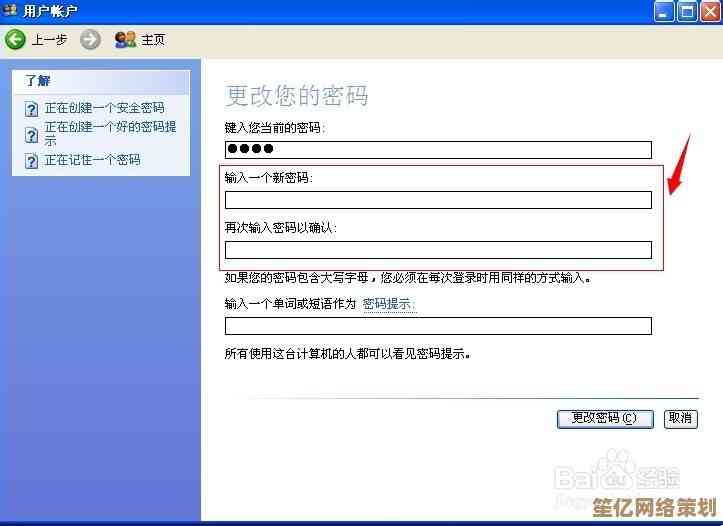723x526 pixels.
Task: Open the 正在记住一个密码 help topic
Action: click(x=92, y=160)
